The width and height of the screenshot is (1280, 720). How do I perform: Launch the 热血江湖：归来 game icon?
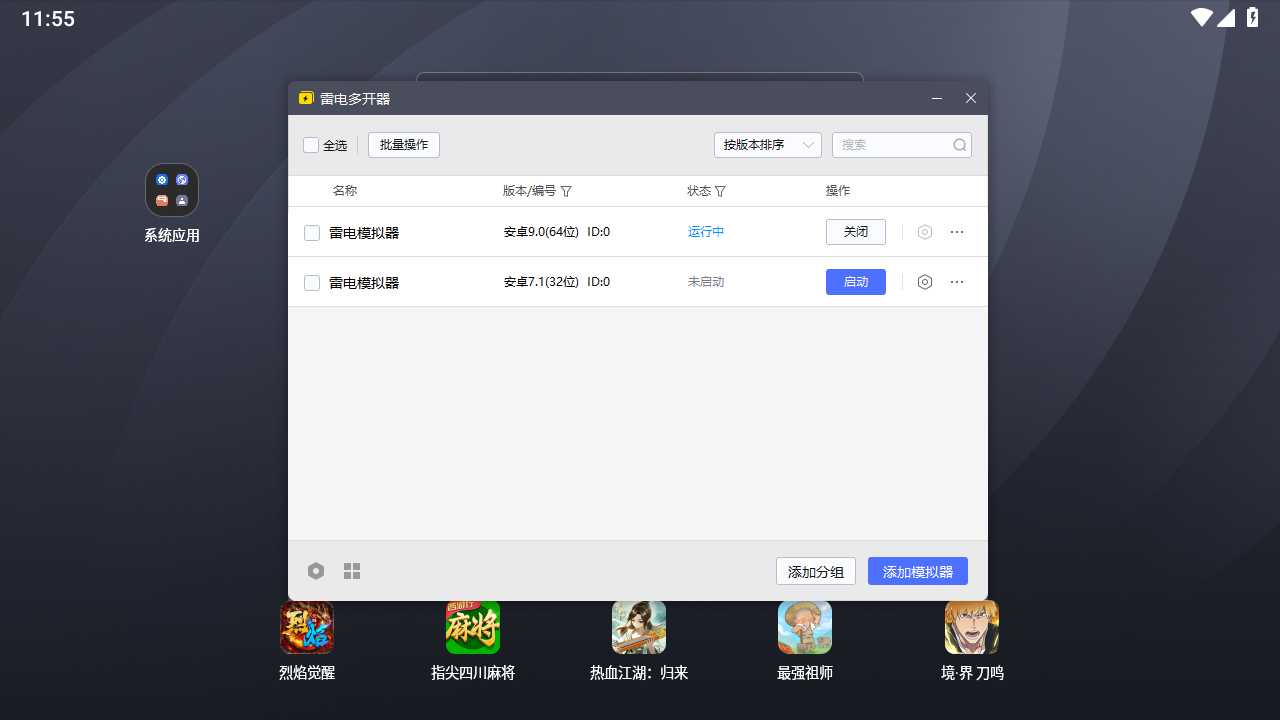click(639, 627)
